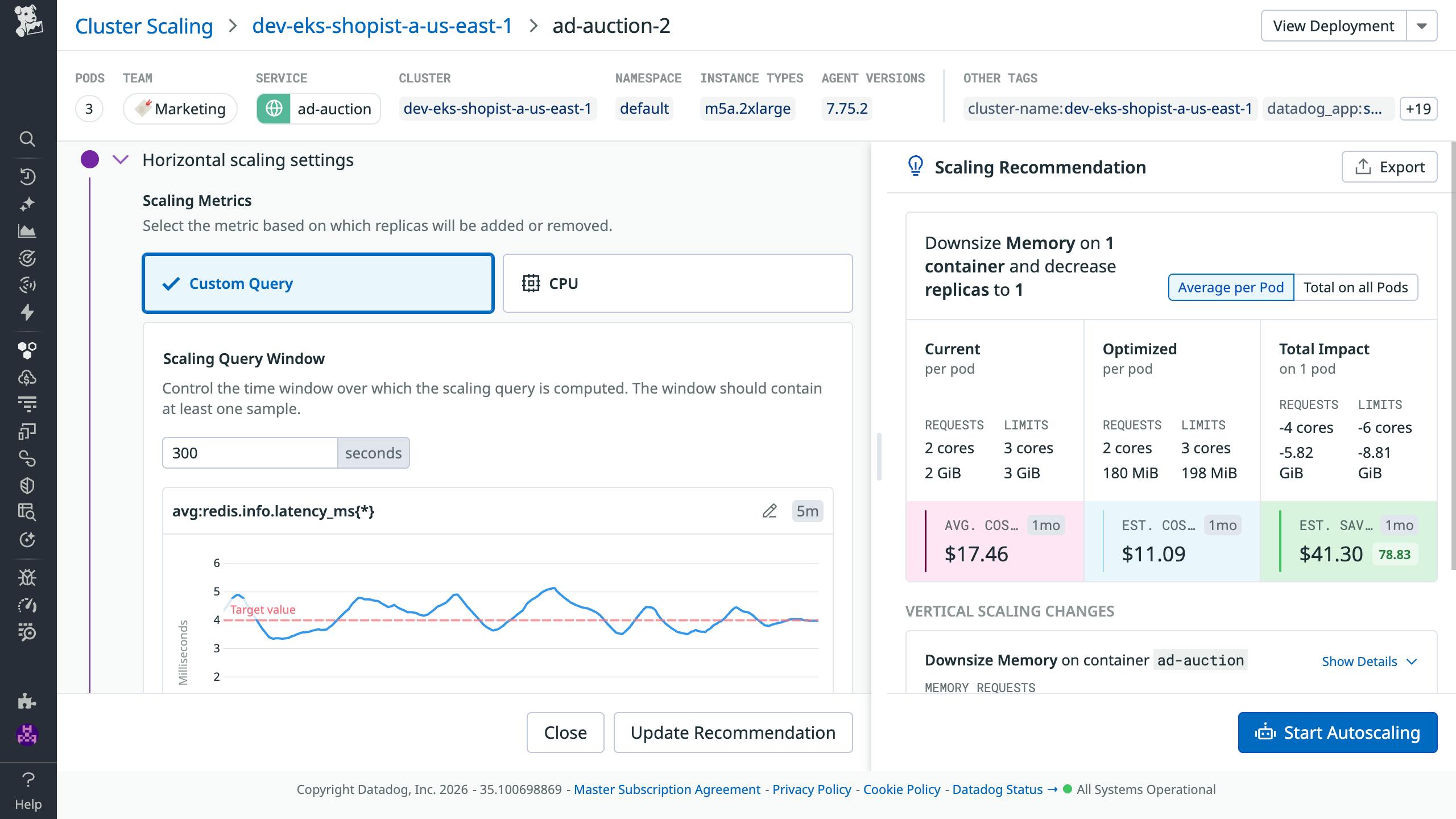Open the bug icon in sidebar
Viewport: 1456px width, 819px height.
[27, 578]
